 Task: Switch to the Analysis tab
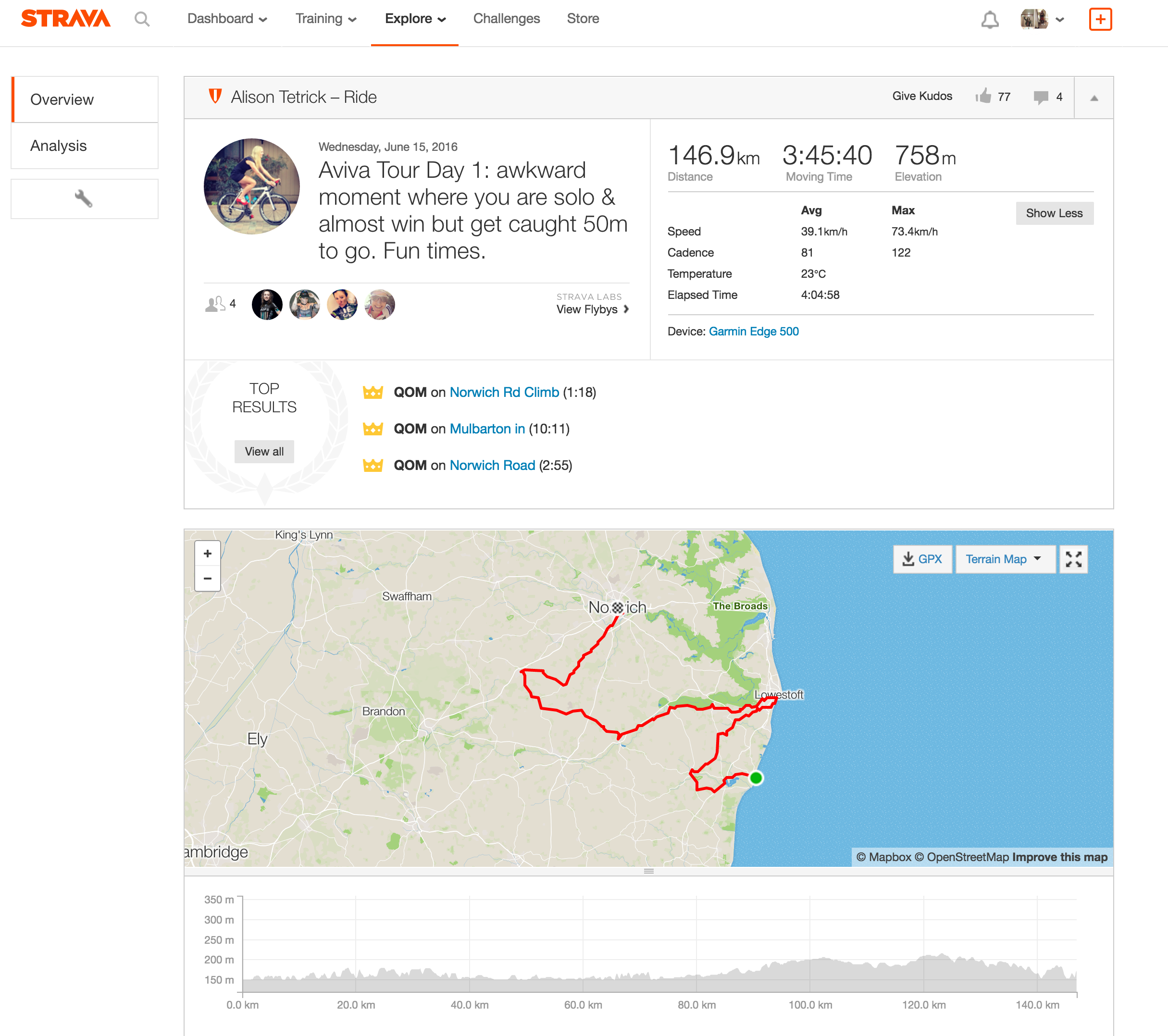coord(59,146)
